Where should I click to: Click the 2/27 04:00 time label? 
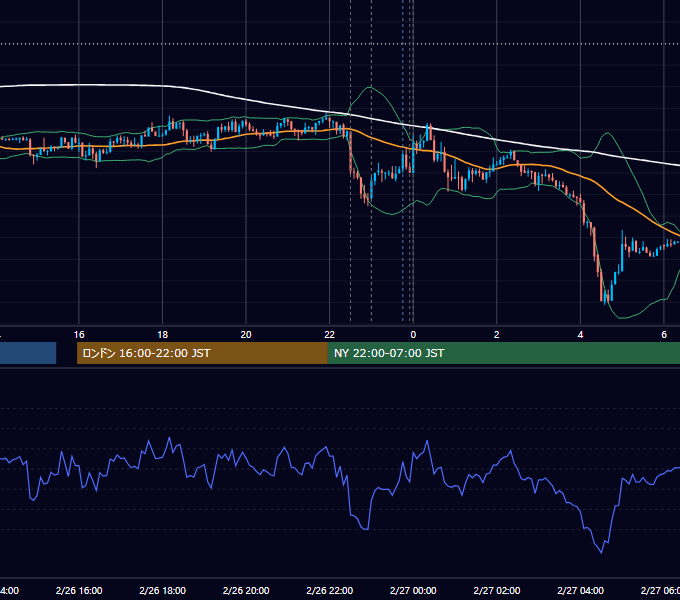(580, 590)
